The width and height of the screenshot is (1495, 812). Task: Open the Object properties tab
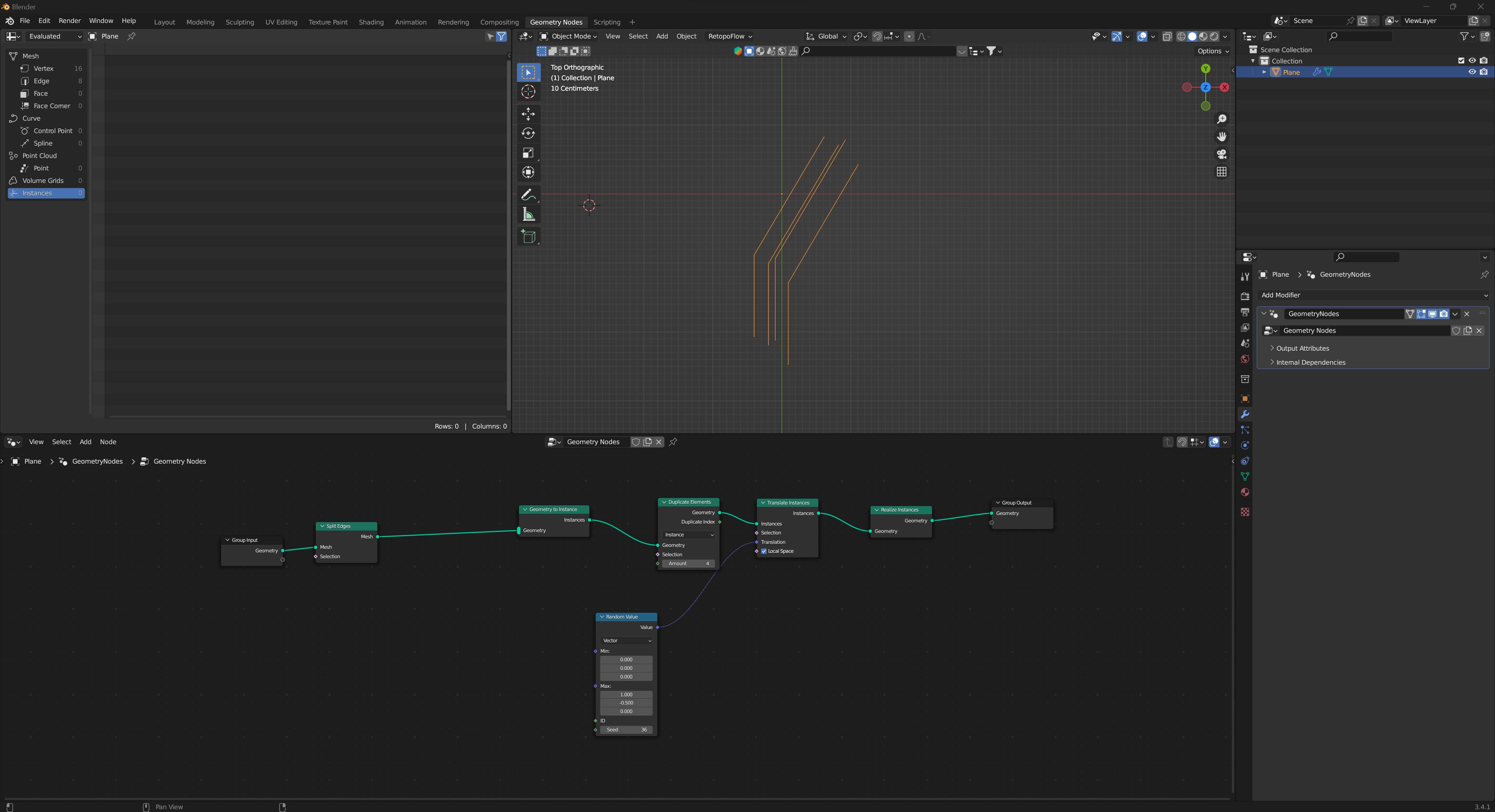tap(1245, 399)
